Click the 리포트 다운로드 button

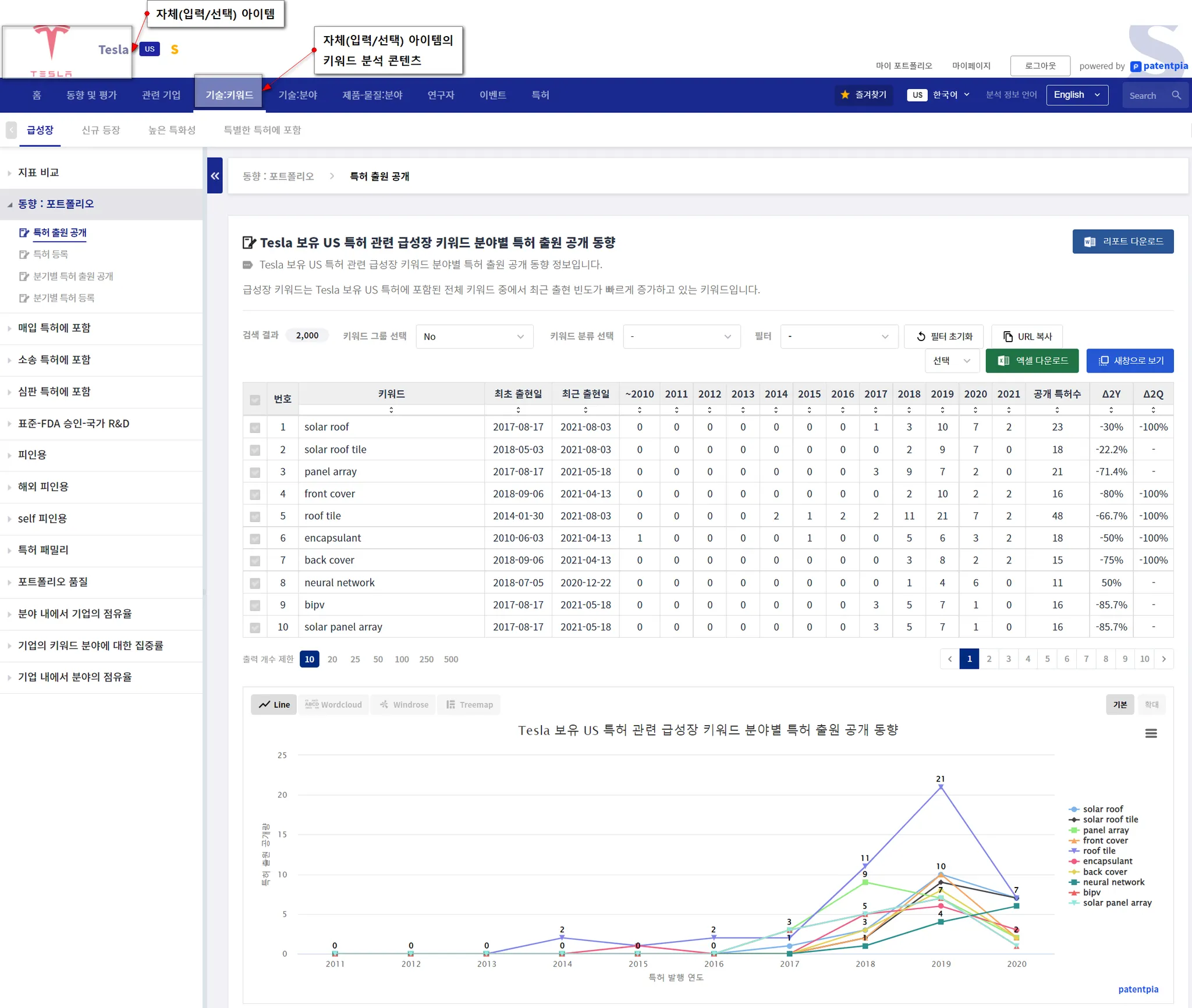click(x=1123, y=242)
